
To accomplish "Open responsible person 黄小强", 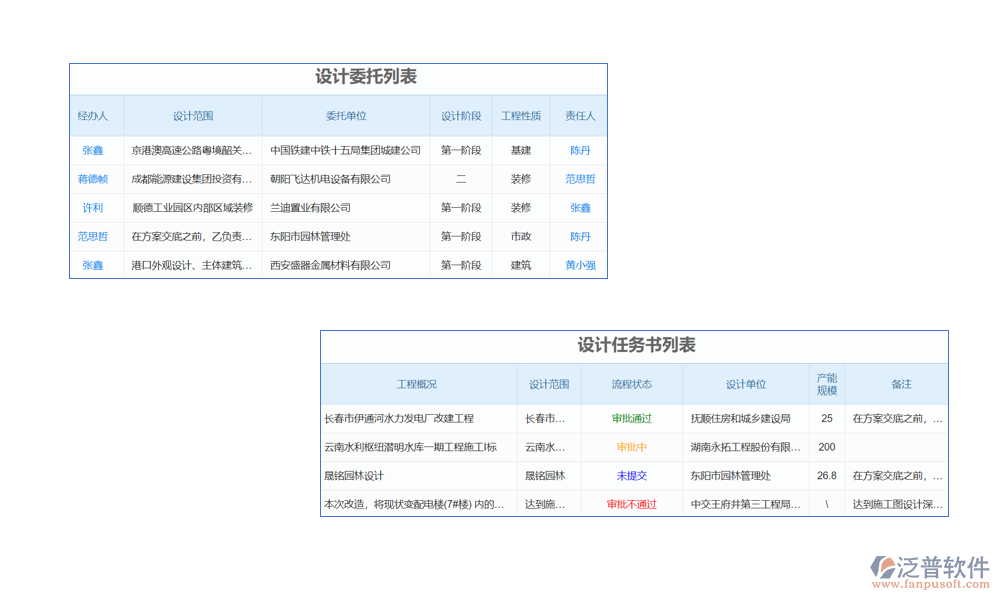I will [x=580, y=265].
